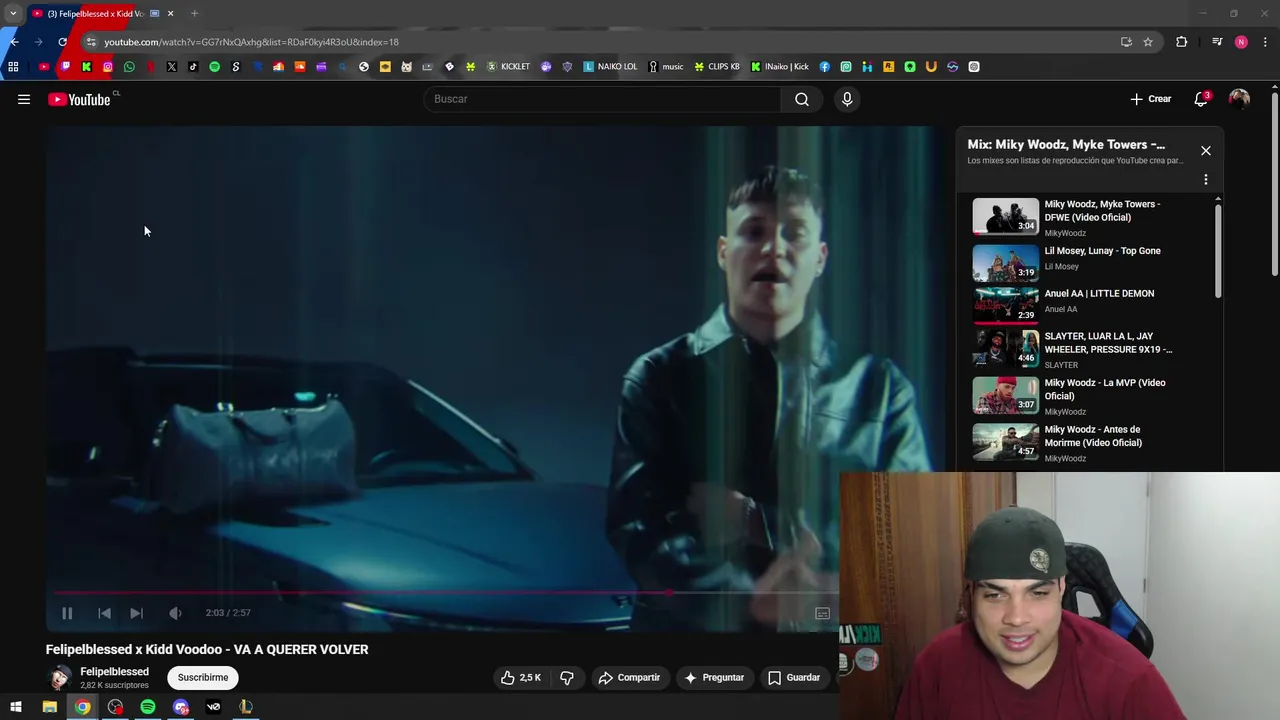The image size is (1280, 720).
Task: Go to the YouTube home logo
Action: pyautogui.click(x=80, y=99)
